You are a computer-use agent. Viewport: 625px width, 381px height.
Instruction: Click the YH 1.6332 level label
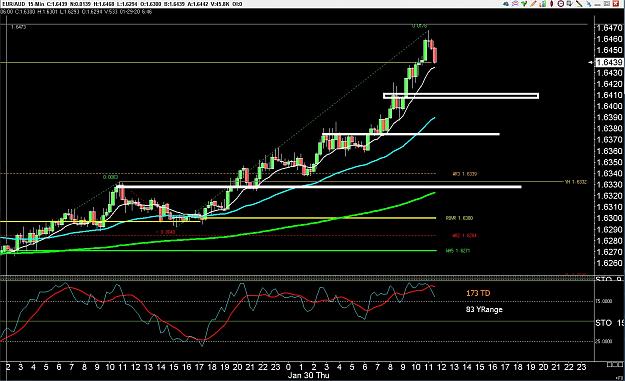point(576,182)
